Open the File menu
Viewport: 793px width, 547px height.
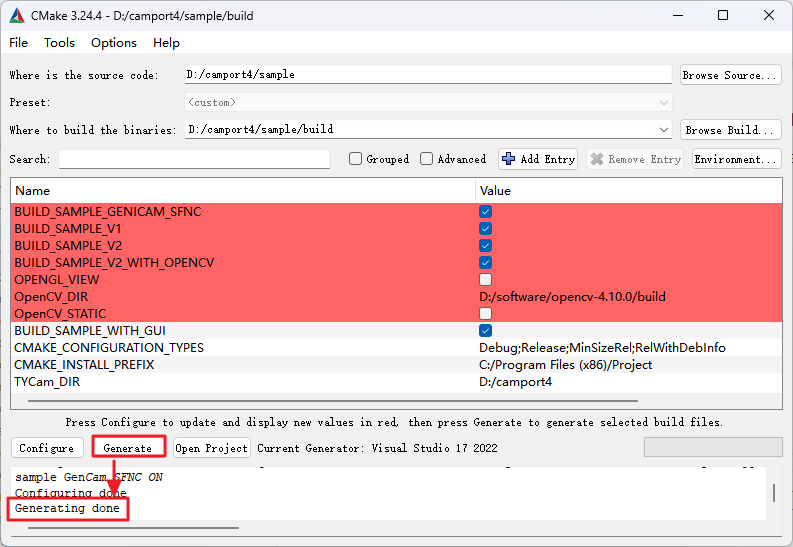tap(19, 43)
